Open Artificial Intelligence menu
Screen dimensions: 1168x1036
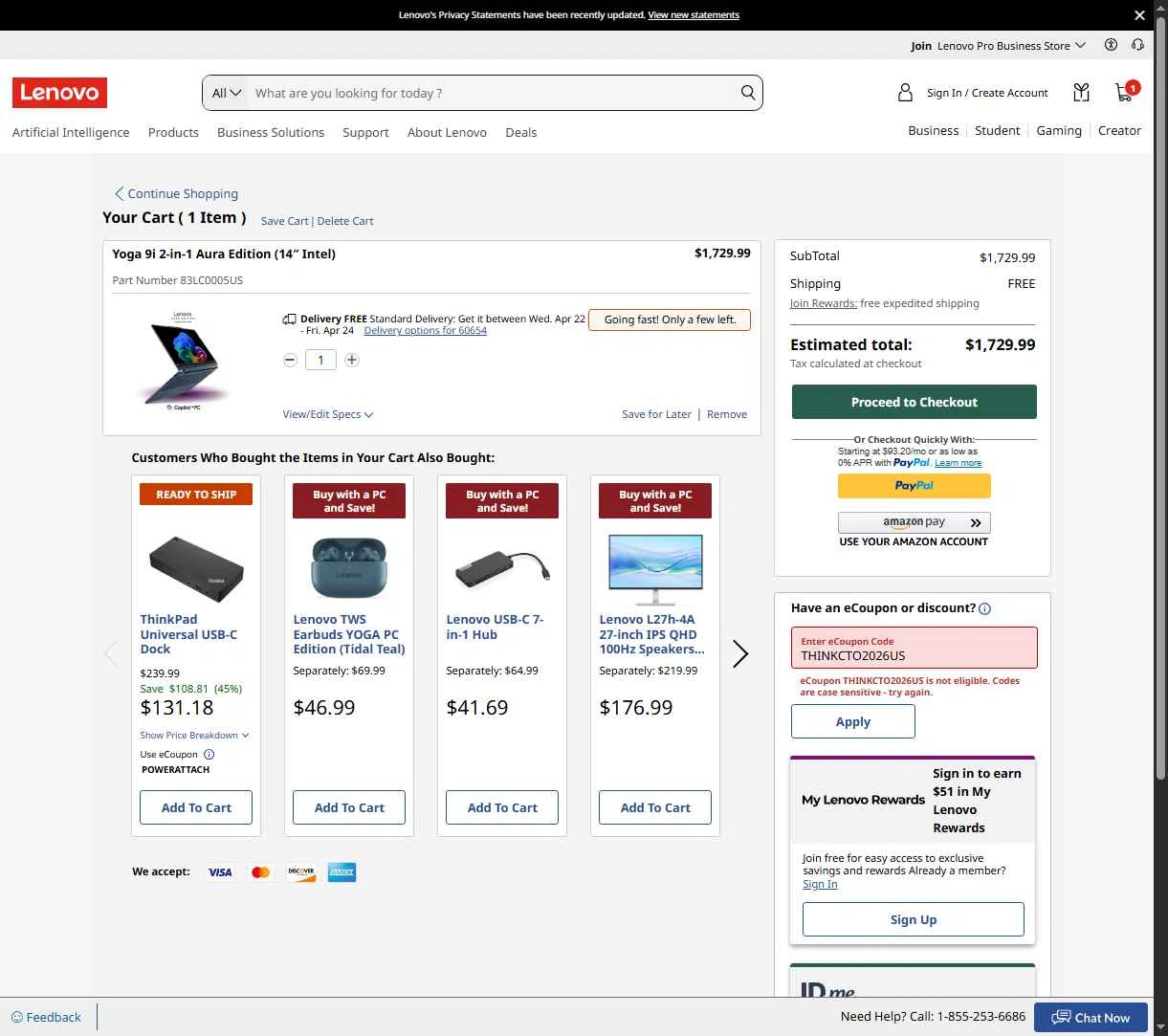click(x=71, y=132)
